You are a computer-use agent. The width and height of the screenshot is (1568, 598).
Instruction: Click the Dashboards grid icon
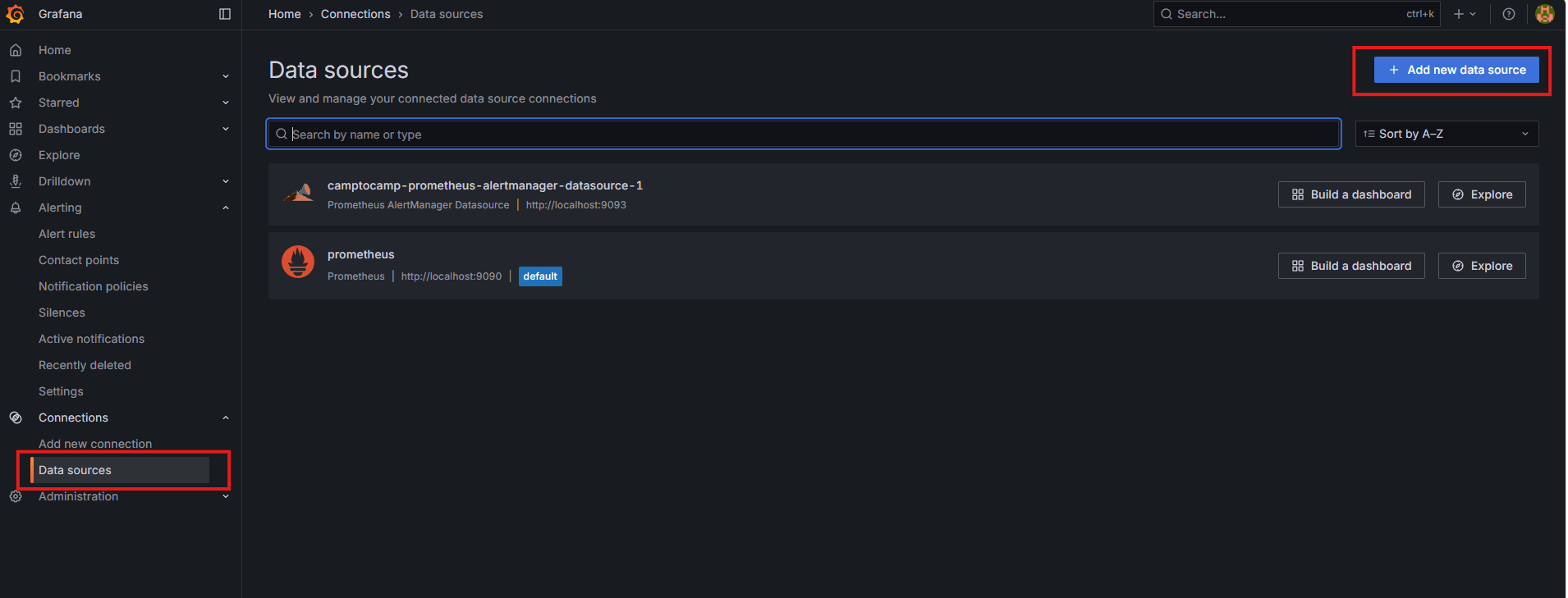[x=16, y=129]
